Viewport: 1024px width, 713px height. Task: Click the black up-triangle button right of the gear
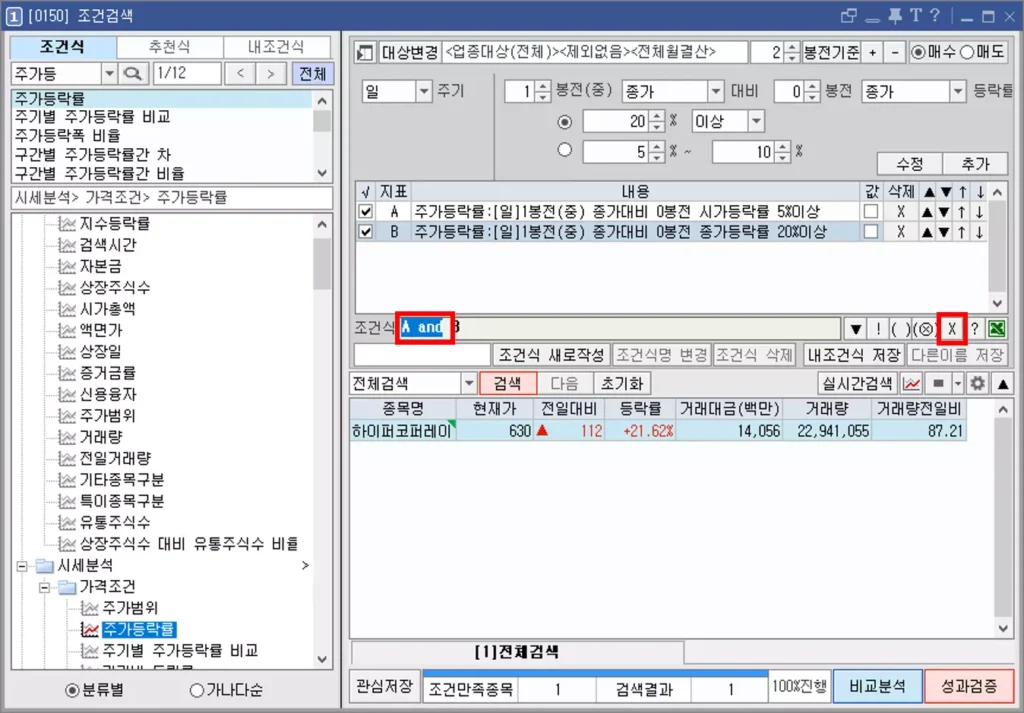click(x=1002, y=383)
